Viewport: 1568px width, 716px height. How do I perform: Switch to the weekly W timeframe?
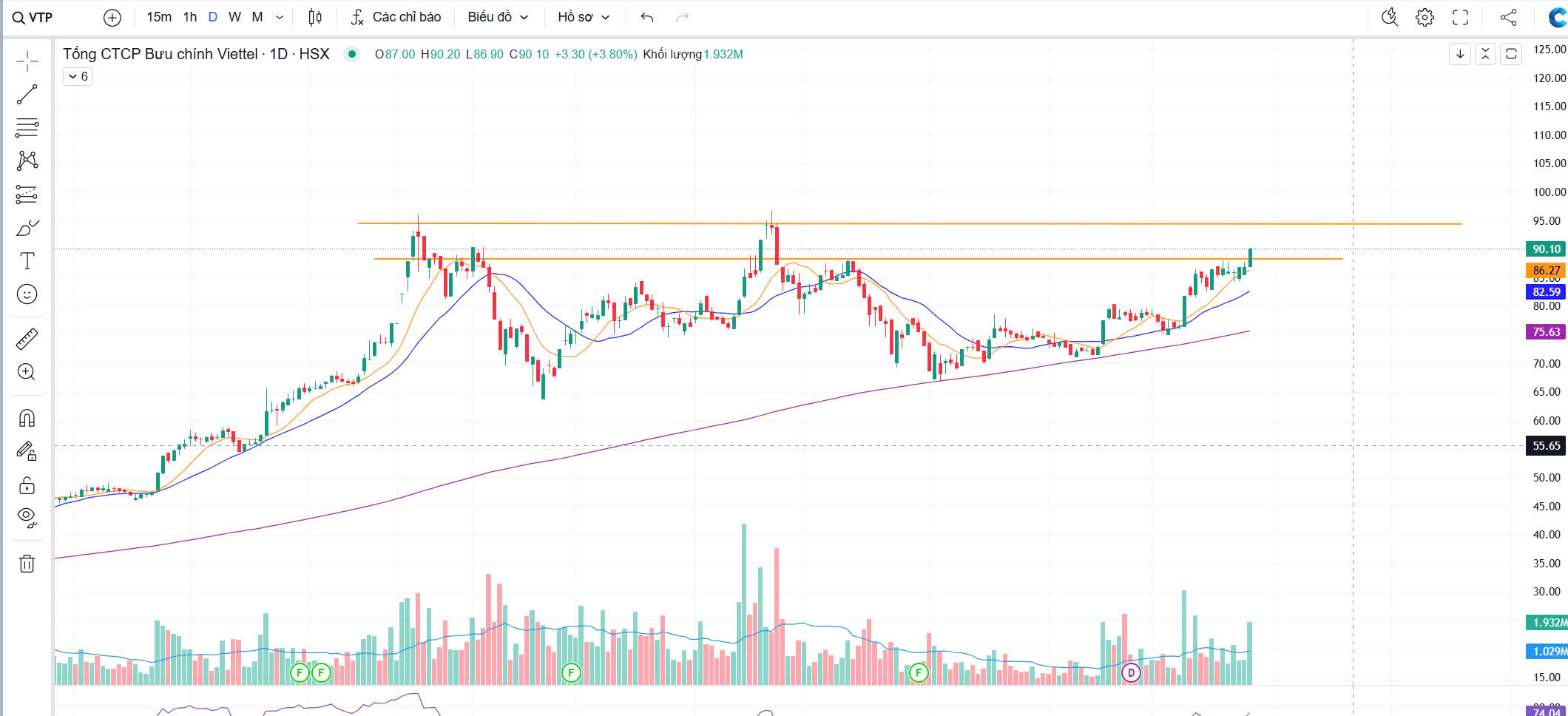point(234,17)
